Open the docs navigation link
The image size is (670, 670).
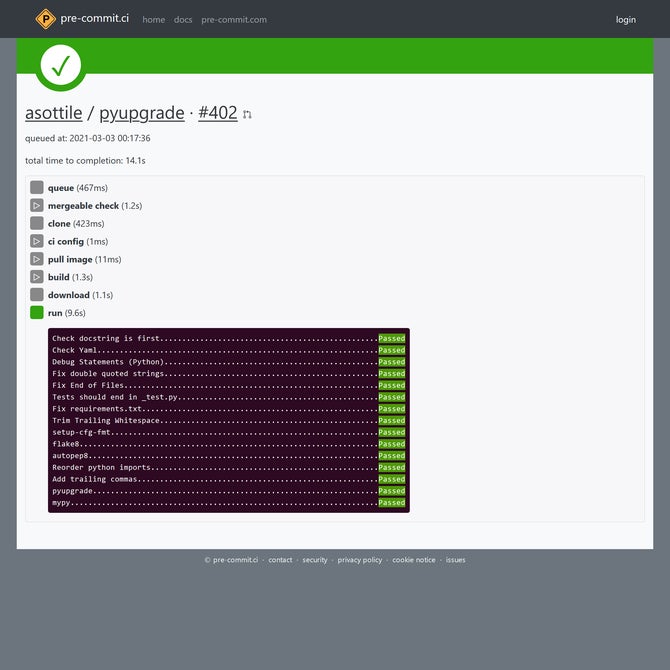pos(183,20)
